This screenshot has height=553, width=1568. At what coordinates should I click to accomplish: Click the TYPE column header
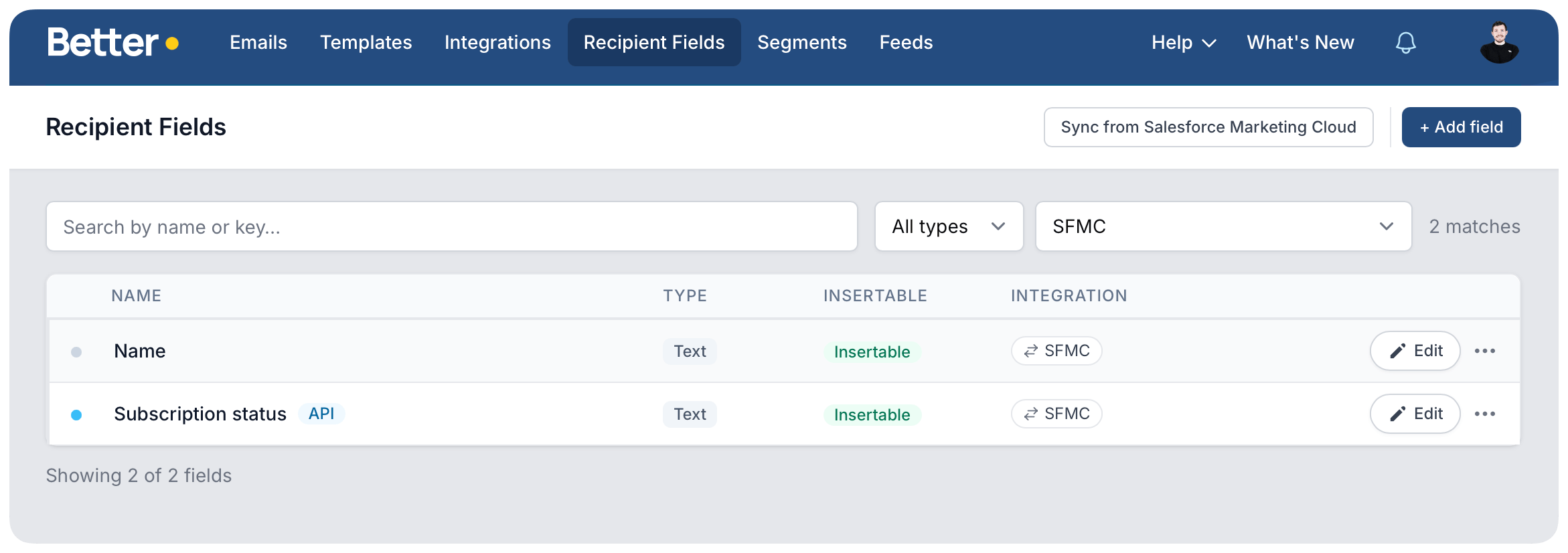[x=685, y=296]
